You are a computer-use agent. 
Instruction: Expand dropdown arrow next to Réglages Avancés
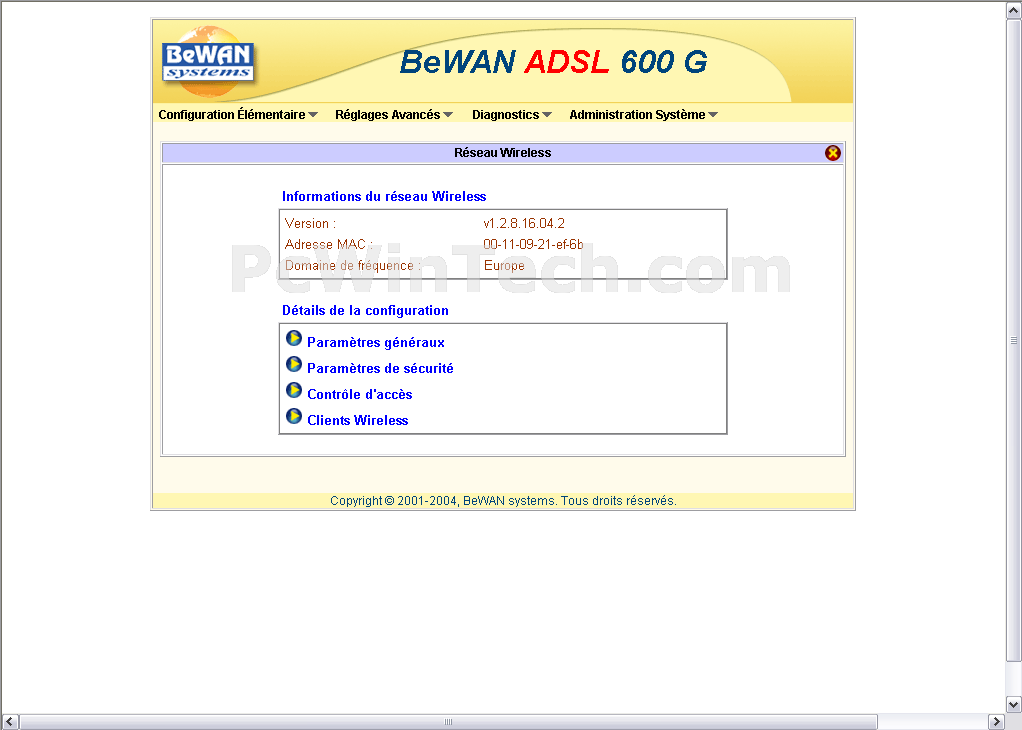tap(448, 115)
